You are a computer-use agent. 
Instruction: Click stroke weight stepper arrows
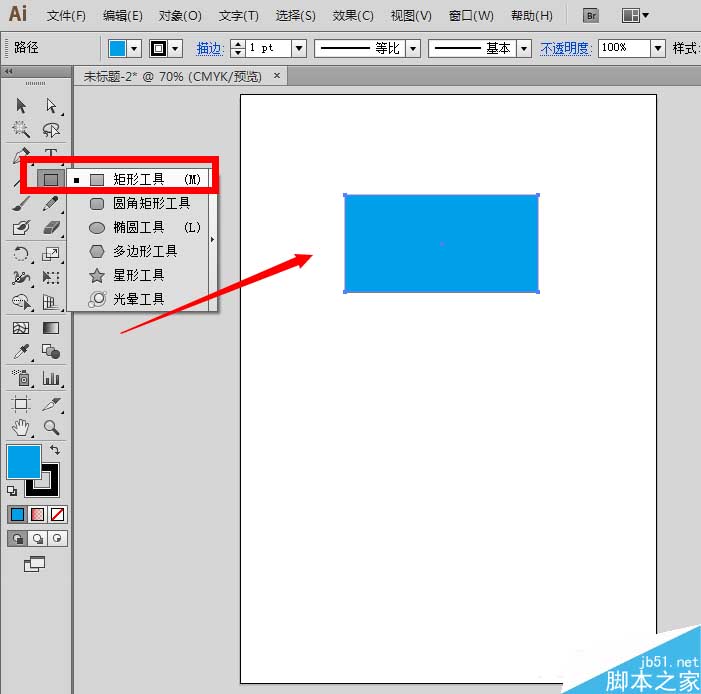point(238,48)
